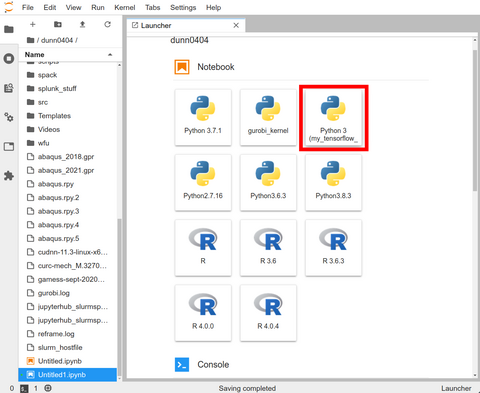
Task: Click the New Folder toolbar icon
Action: click(x=58, y=24)
